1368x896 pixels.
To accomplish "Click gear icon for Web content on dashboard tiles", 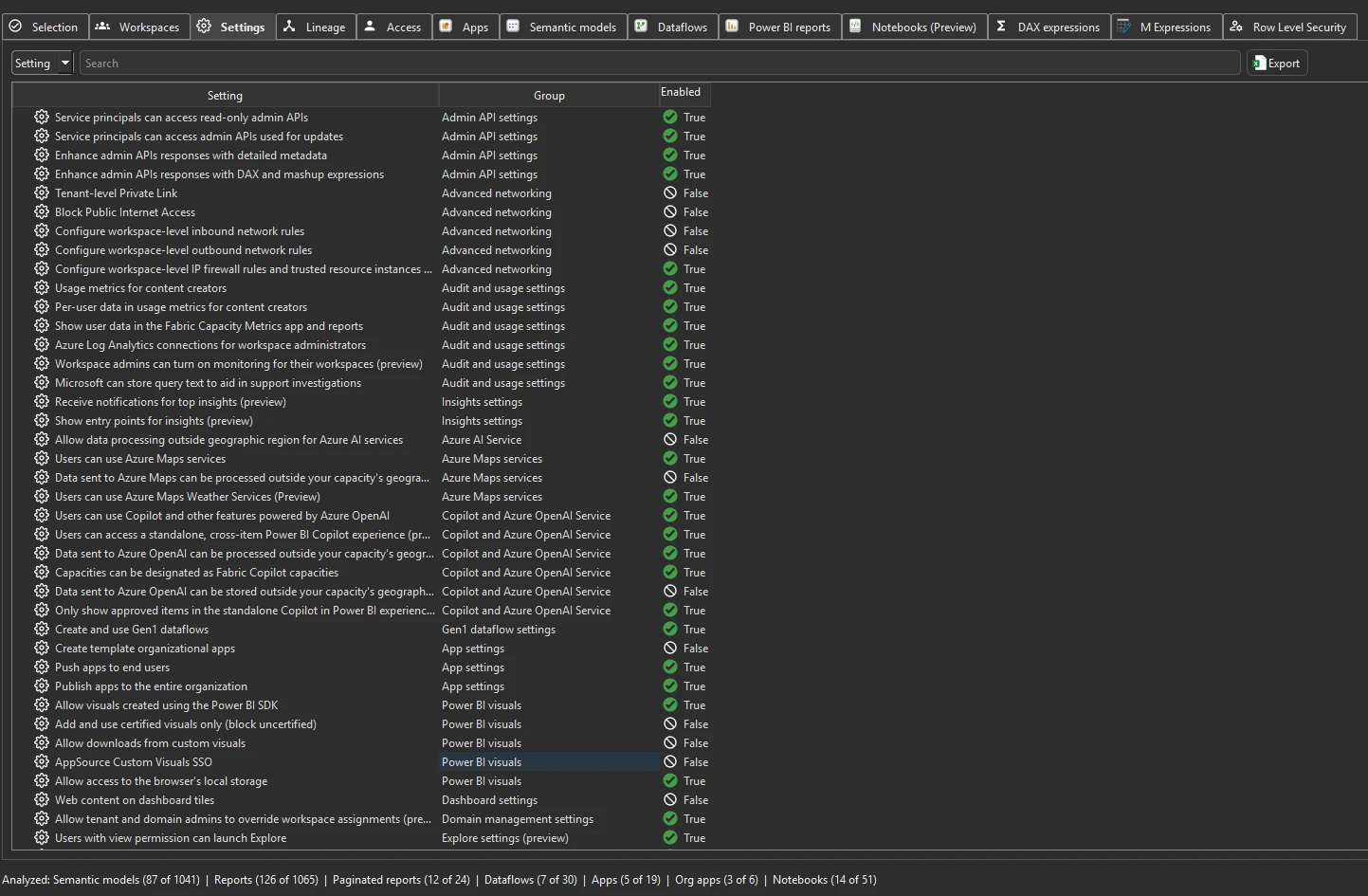I will [42, 799].
